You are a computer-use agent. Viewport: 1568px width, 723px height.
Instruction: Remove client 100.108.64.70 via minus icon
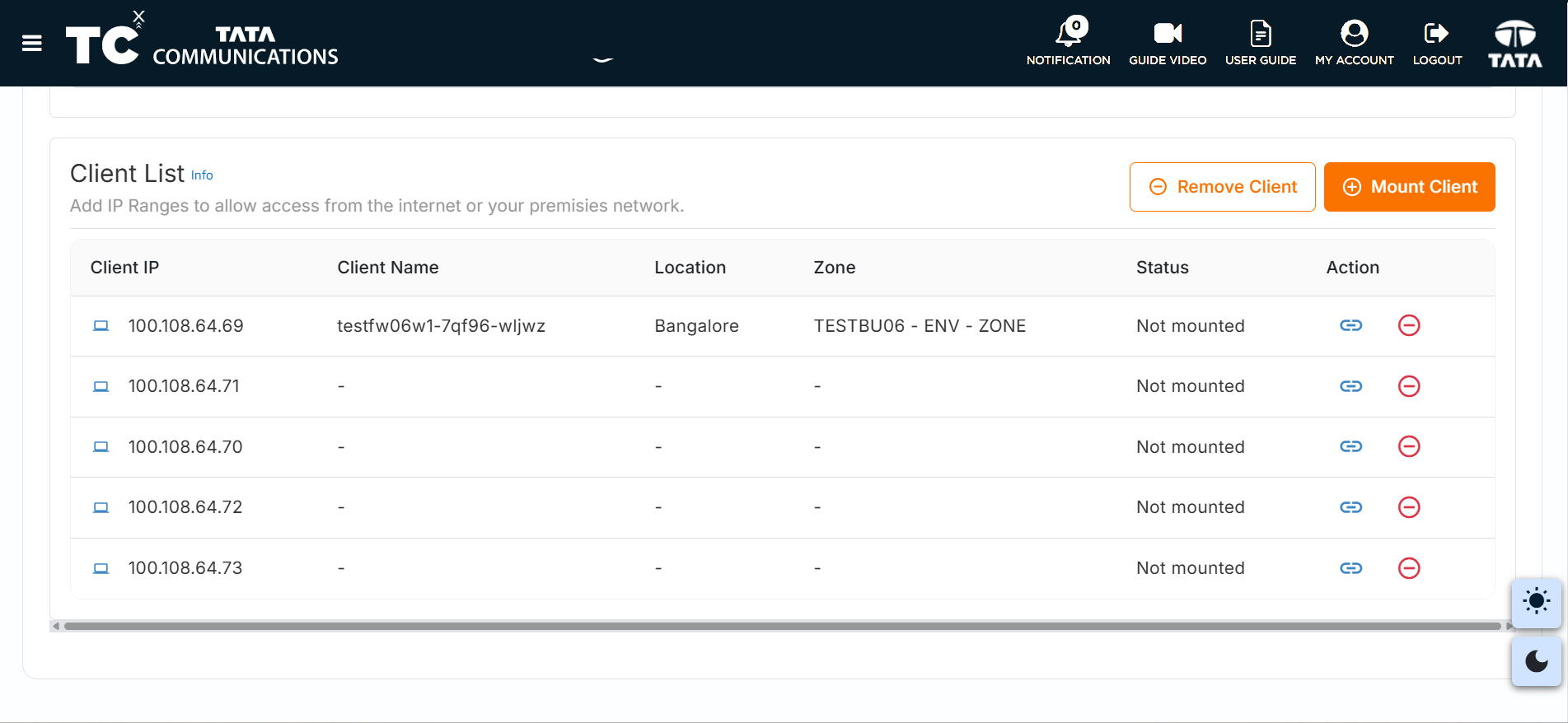(x=1410, y=446)
